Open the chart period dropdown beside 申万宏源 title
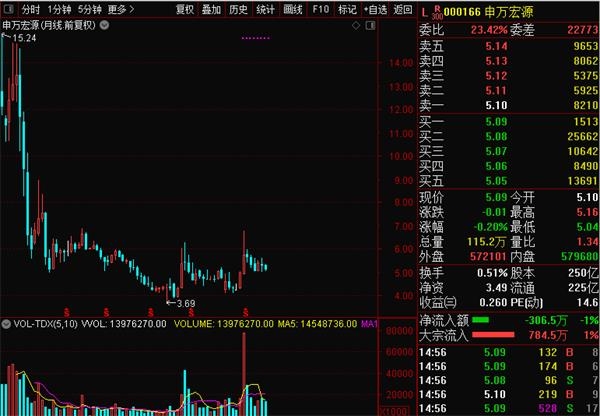Image resolution: width=600 pixels, height=416 pixels. point(104,25)
